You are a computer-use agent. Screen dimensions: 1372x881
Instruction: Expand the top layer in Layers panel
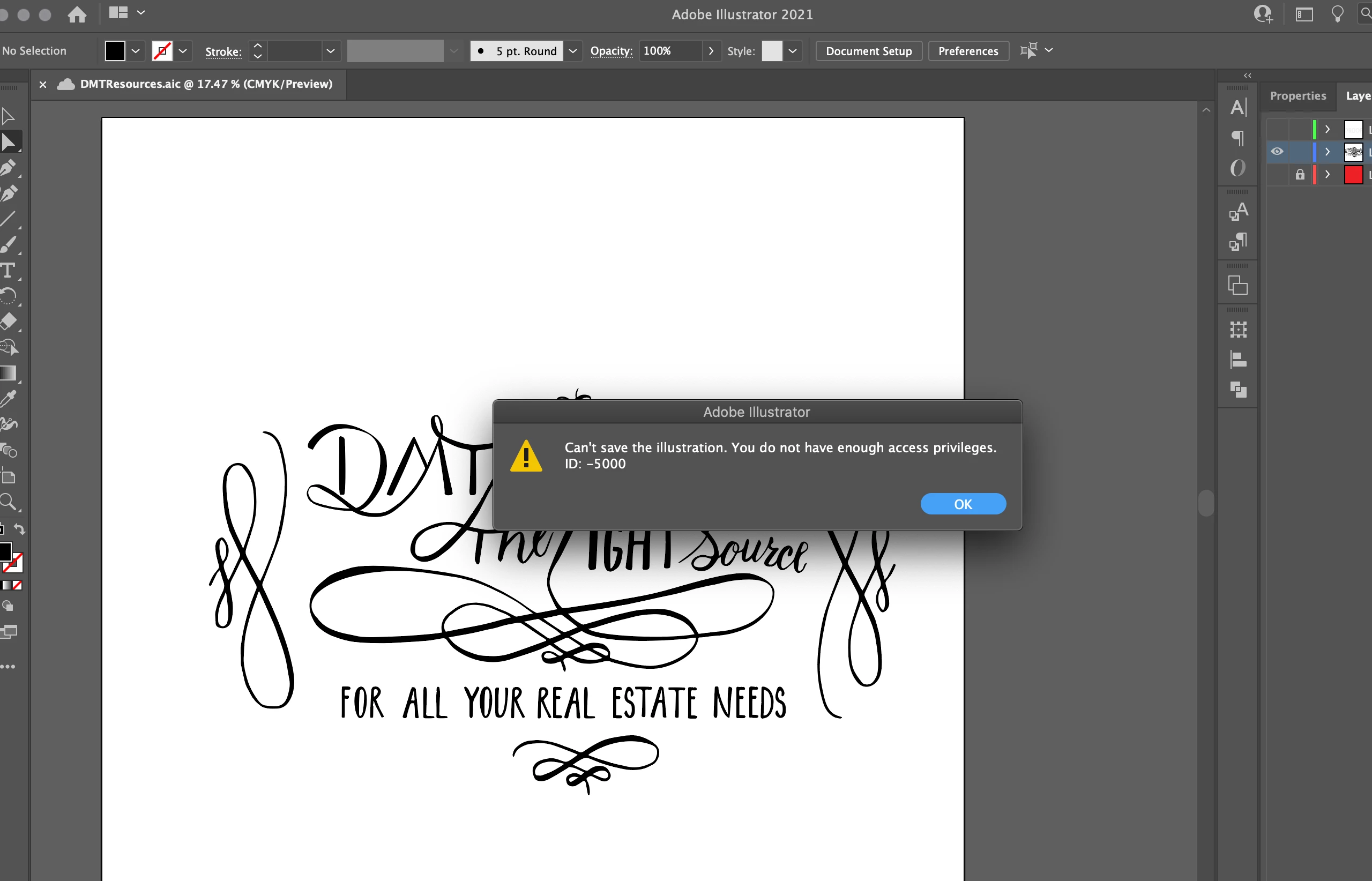tap(1328, 129)
